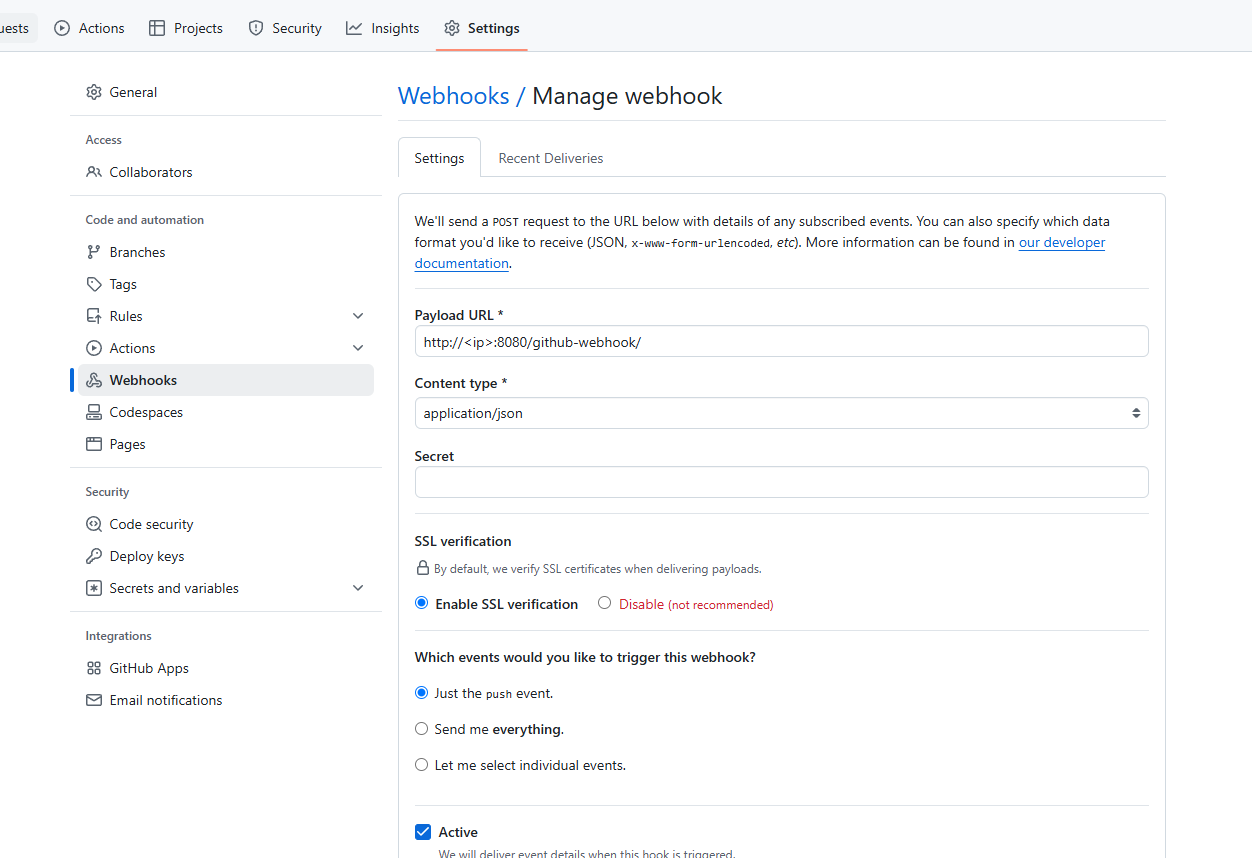Click the Branches git-branch icon
Viewport: 1252px width, 858px height.
coord(94,252)
